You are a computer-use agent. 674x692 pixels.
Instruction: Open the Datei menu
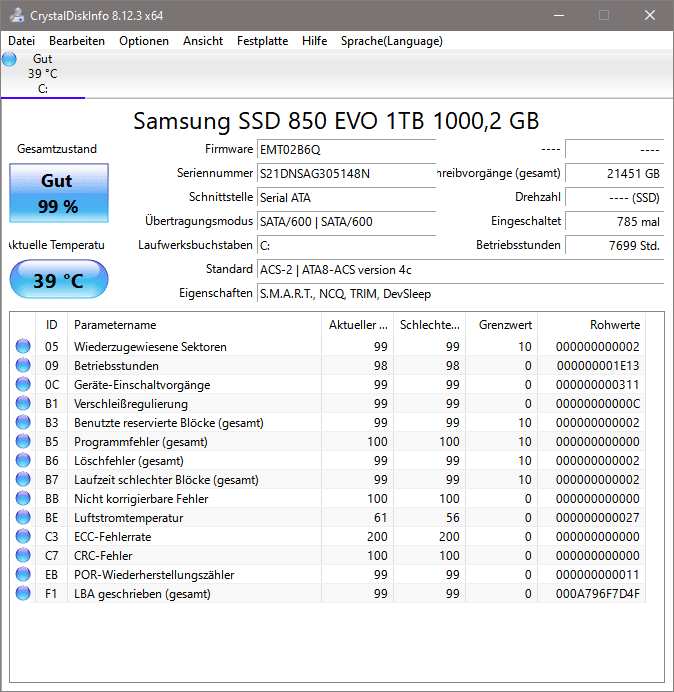pos(21,41)
